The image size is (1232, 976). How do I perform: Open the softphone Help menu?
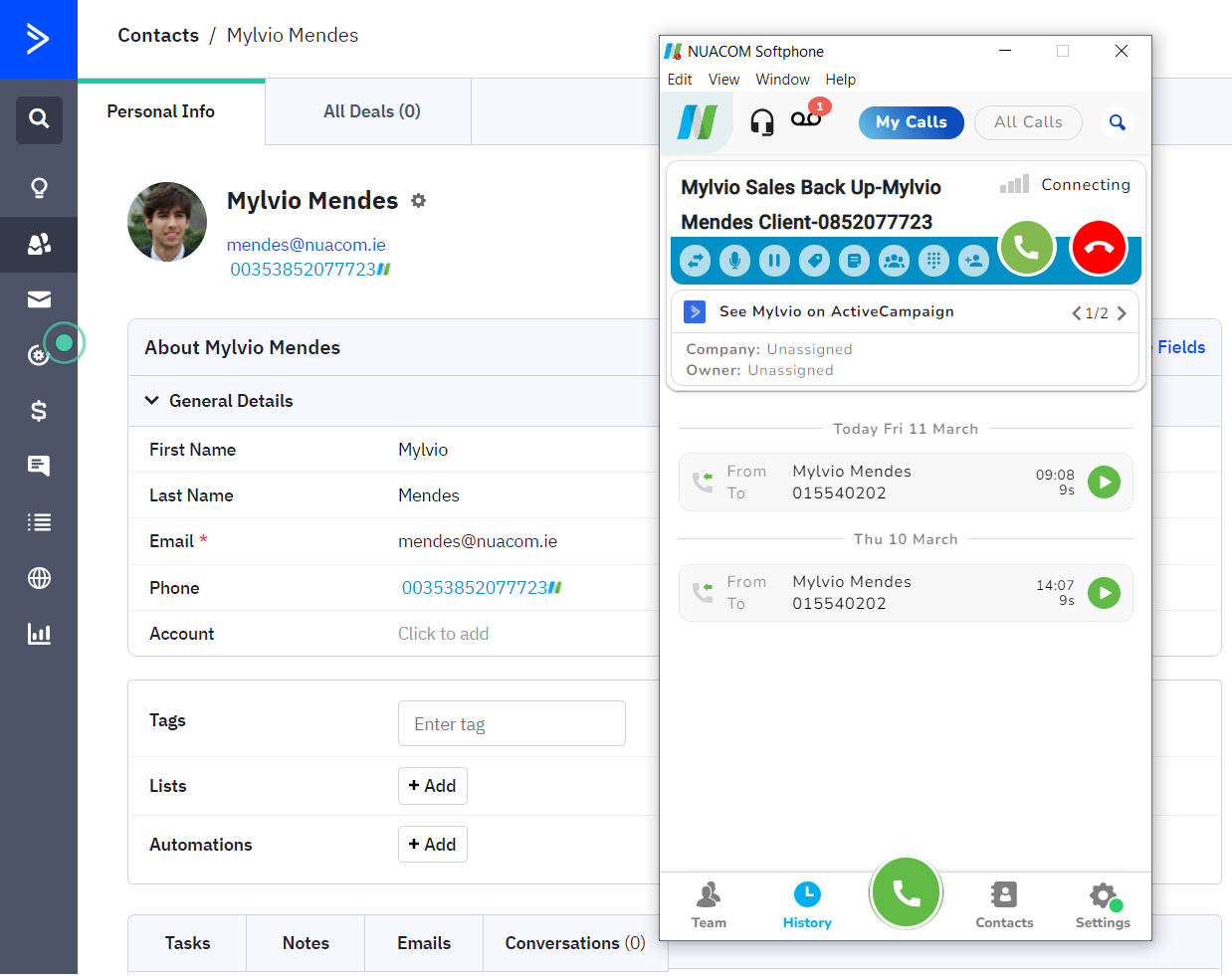coord(840,80)
